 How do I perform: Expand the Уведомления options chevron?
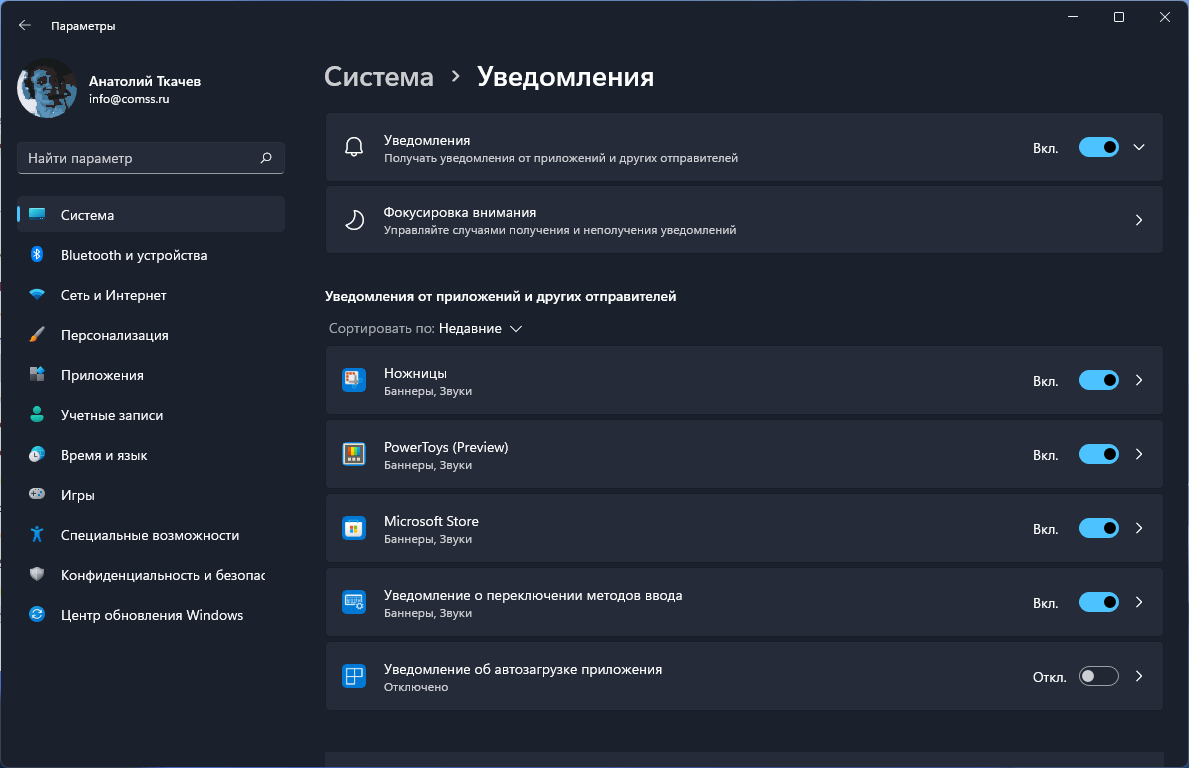(x=1138, y=147)
